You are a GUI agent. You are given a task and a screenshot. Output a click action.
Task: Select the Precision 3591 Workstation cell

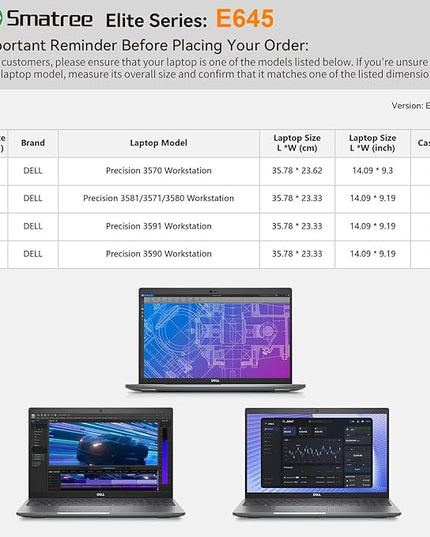click(x=159, y=226)
